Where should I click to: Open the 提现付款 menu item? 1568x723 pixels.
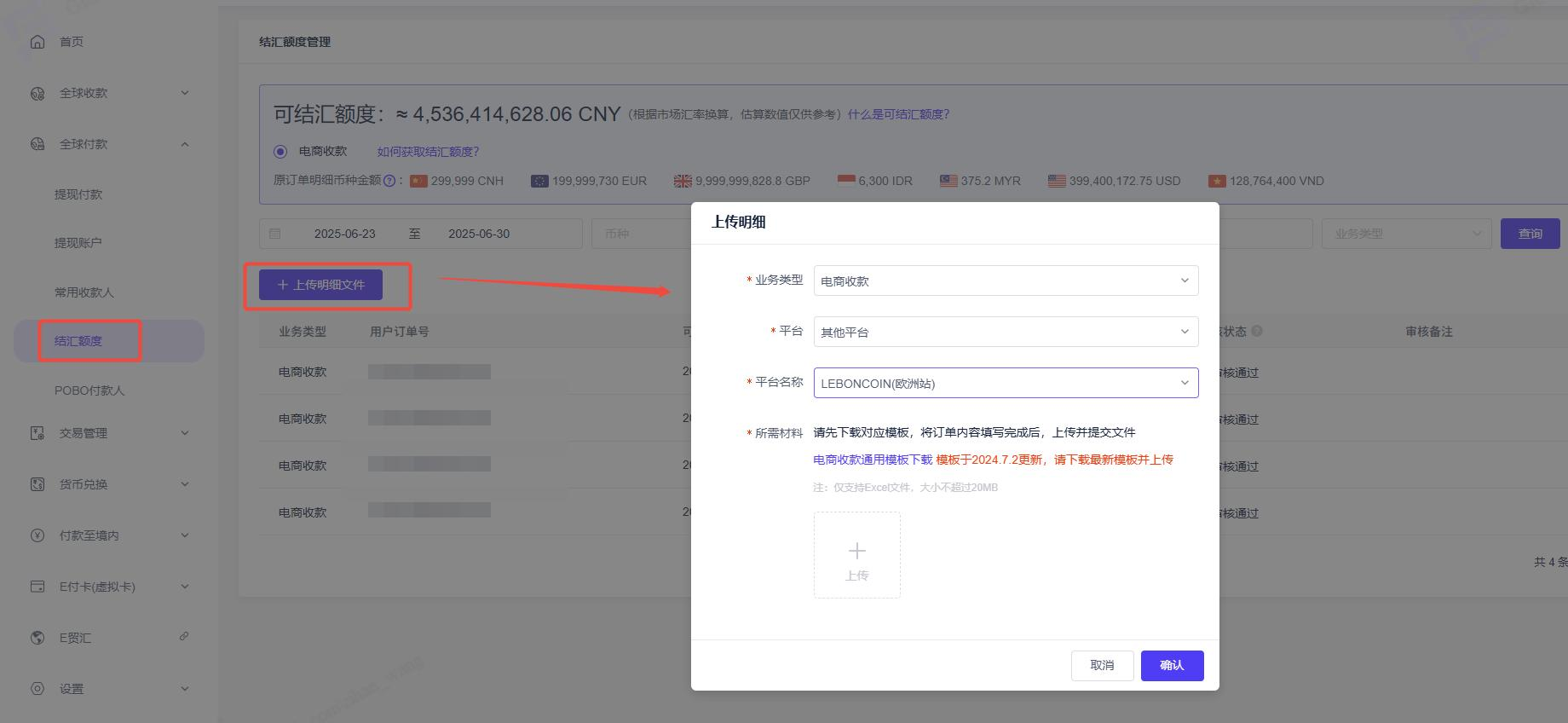[78, 194]
